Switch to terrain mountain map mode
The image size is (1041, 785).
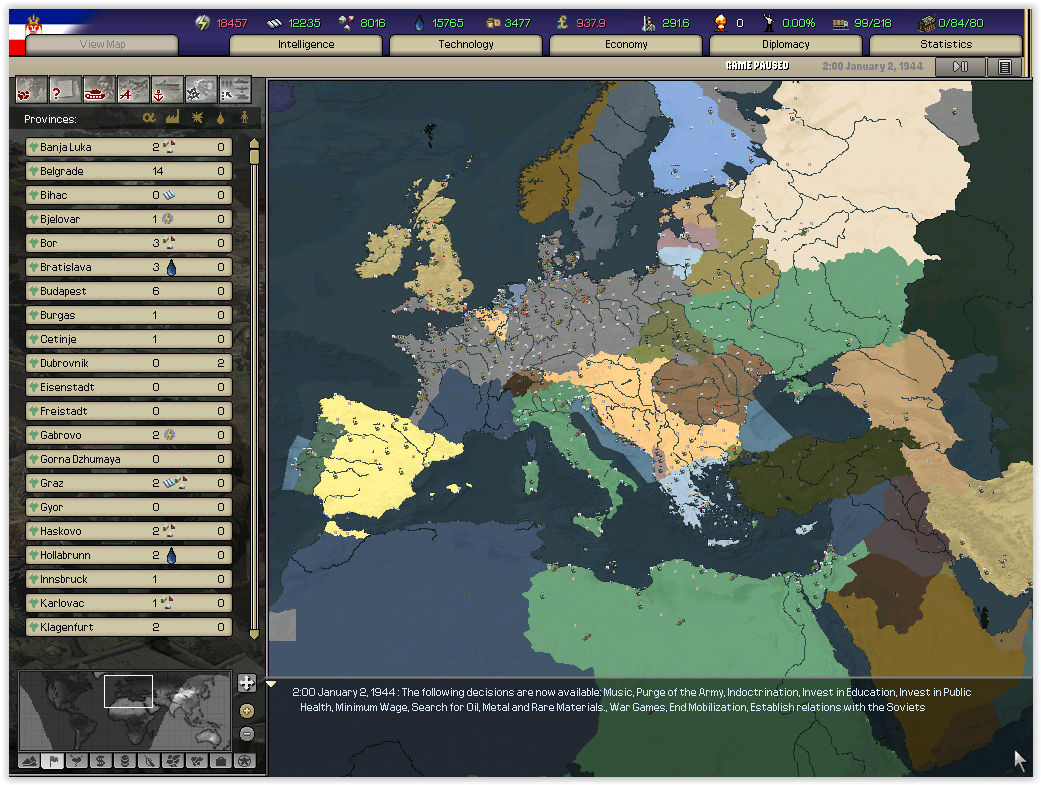pos(29,761)
